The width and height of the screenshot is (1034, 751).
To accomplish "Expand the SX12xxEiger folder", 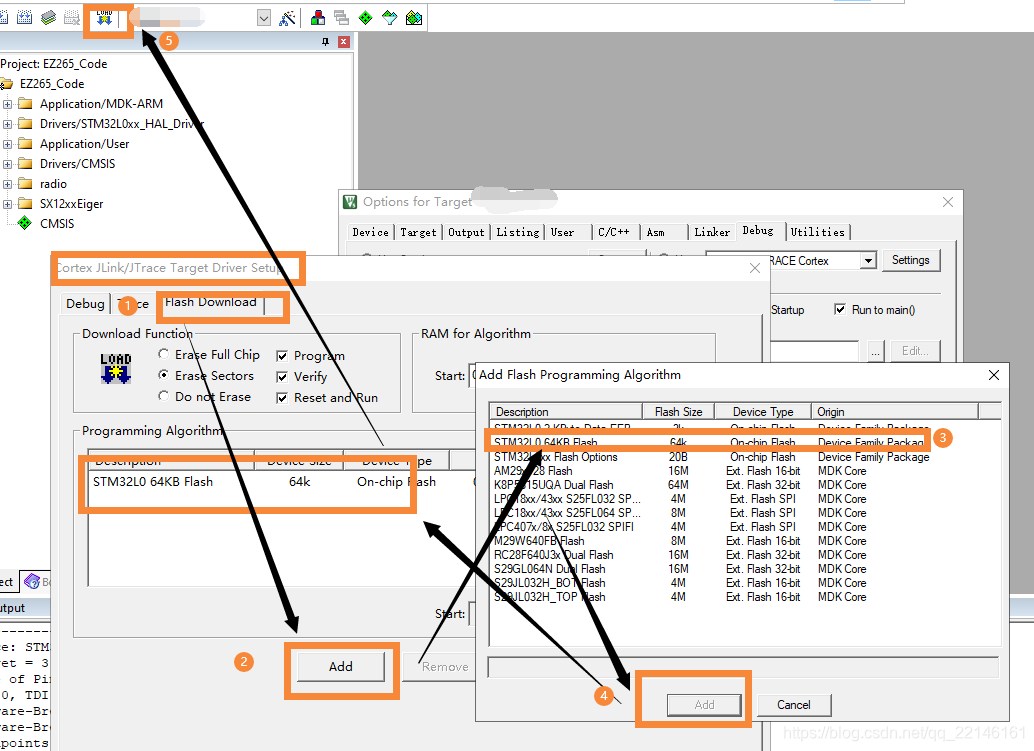I will point(7,204).
